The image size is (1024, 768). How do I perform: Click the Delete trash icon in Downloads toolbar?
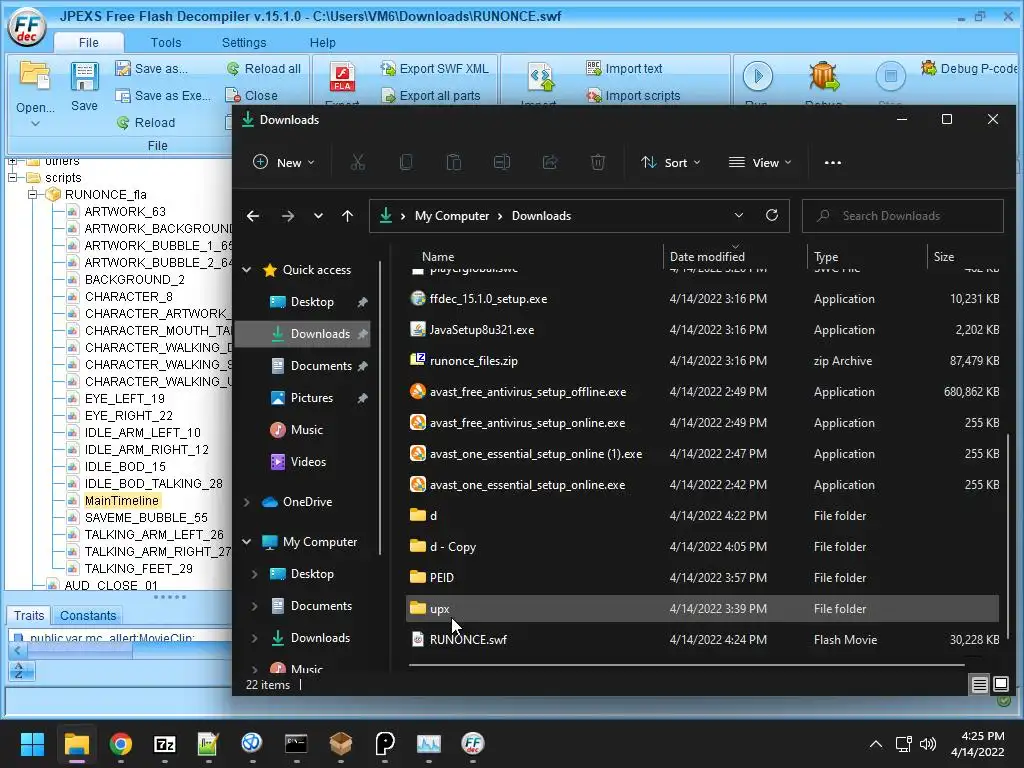coord(598,162)
